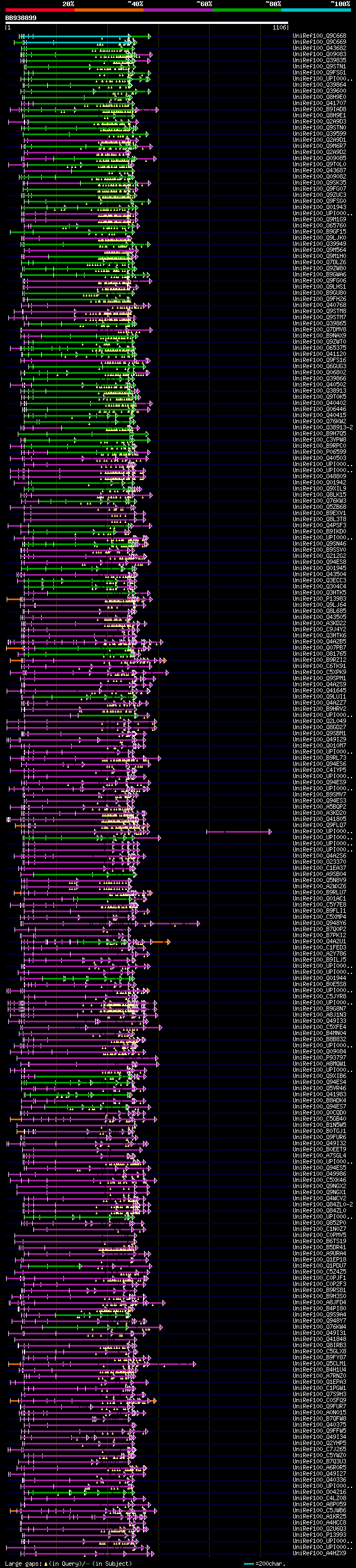This screenshot has height=1568, width=356.
Task: Select hit label UniRef100_Q41645
Action: coord(319,691)
